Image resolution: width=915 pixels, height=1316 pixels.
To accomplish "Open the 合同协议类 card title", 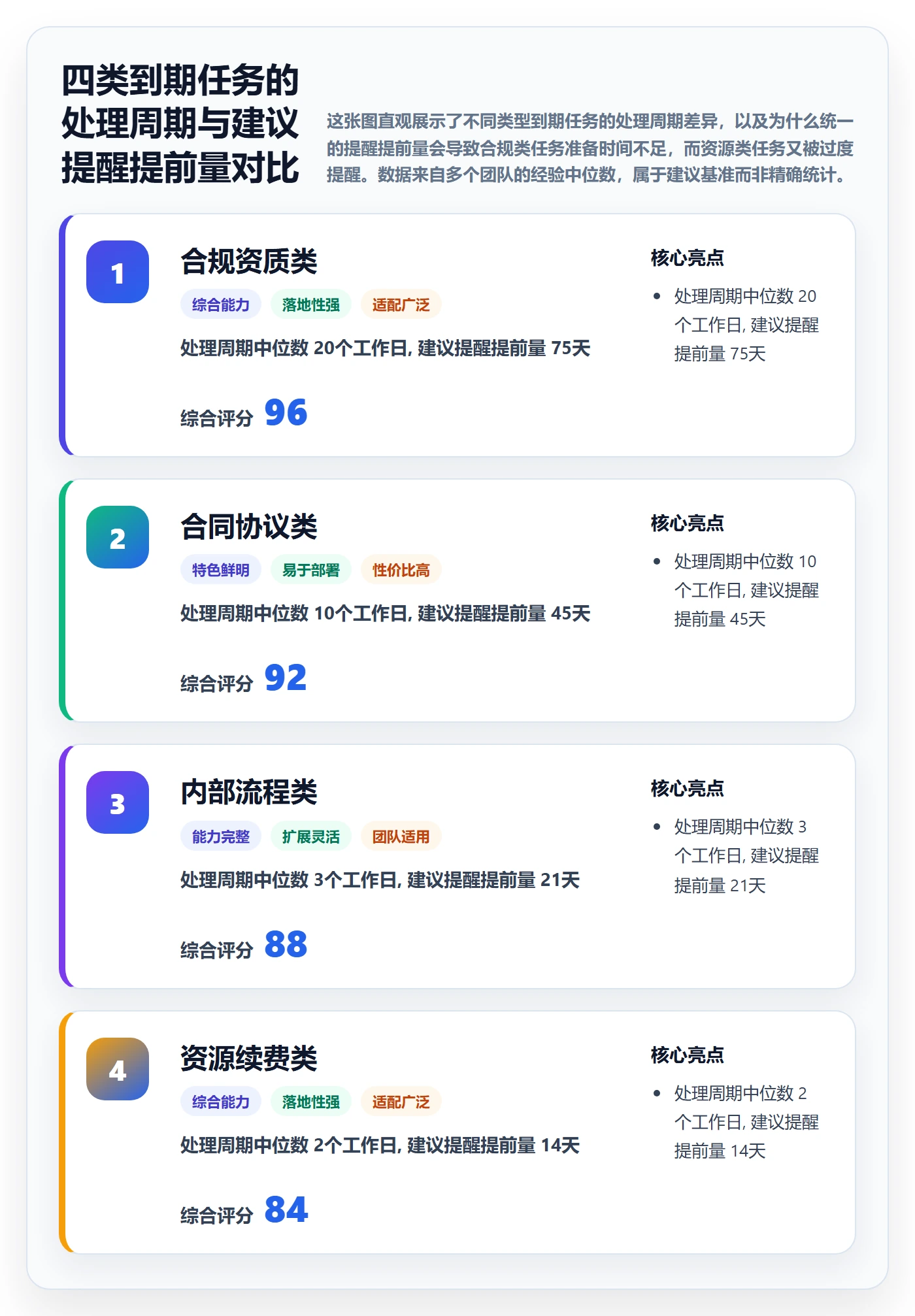I will pyautogui.click(x=249, y=527).
